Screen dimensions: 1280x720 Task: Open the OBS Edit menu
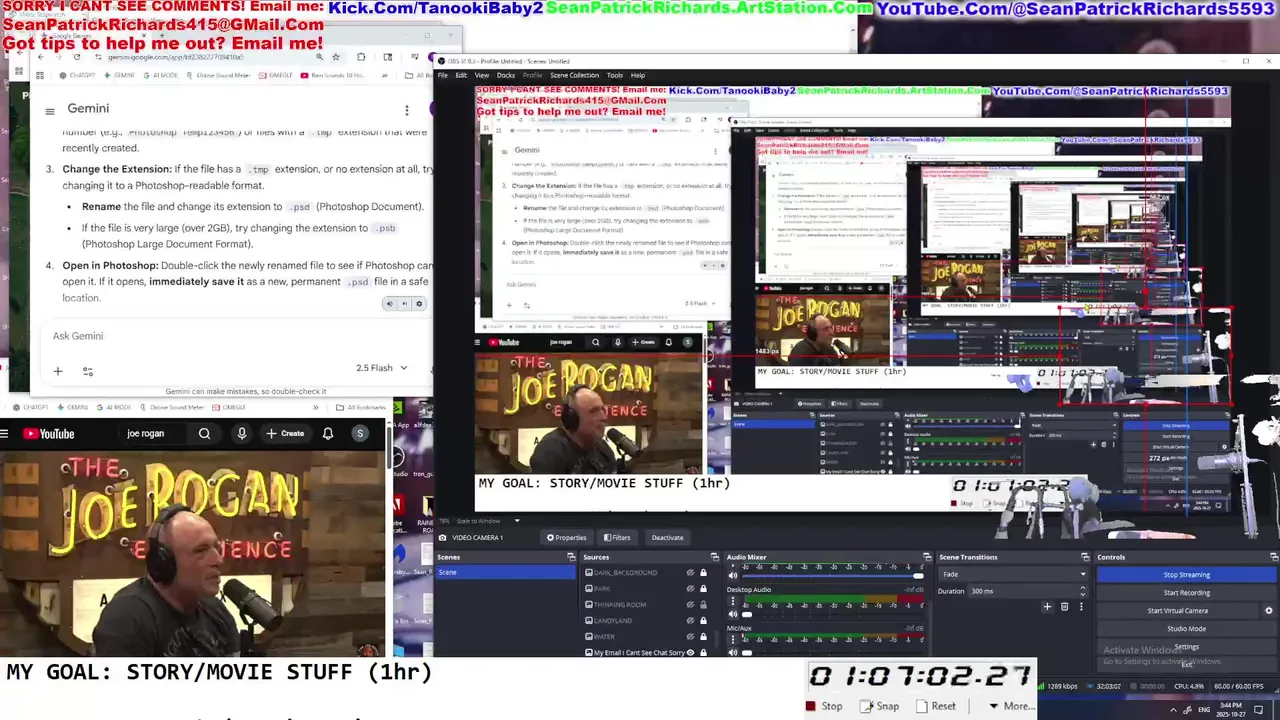click(x=461, y=75)
